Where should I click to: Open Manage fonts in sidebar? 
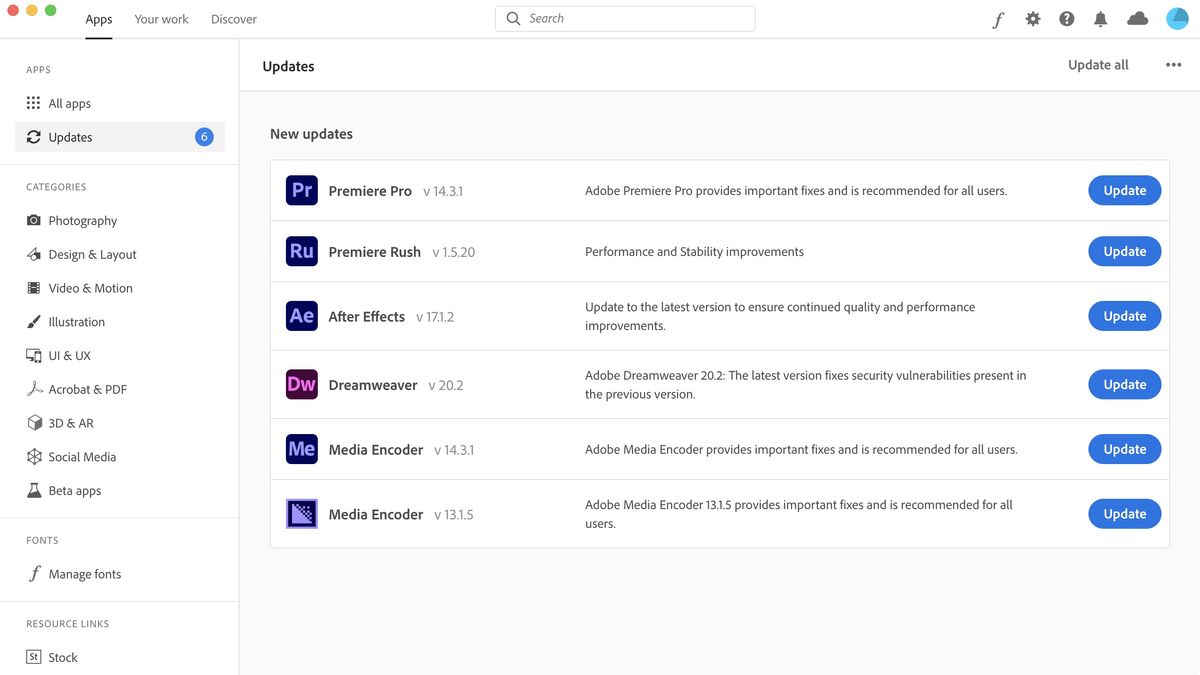pyautogui.click(x=84, y=574)
